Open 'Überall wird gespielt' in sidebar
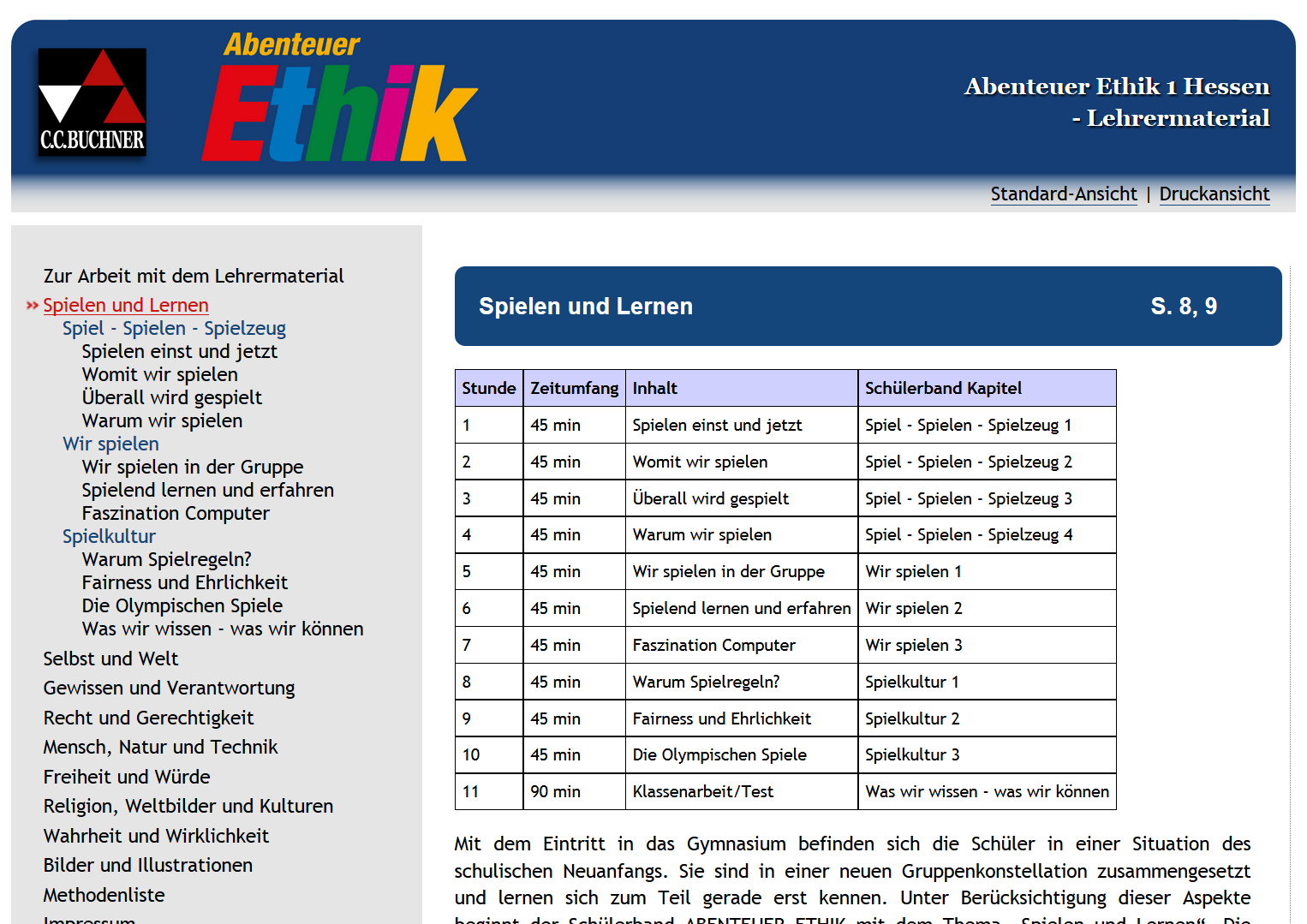The width and height of the screenshot is (1307, 924). coord(172,397)
